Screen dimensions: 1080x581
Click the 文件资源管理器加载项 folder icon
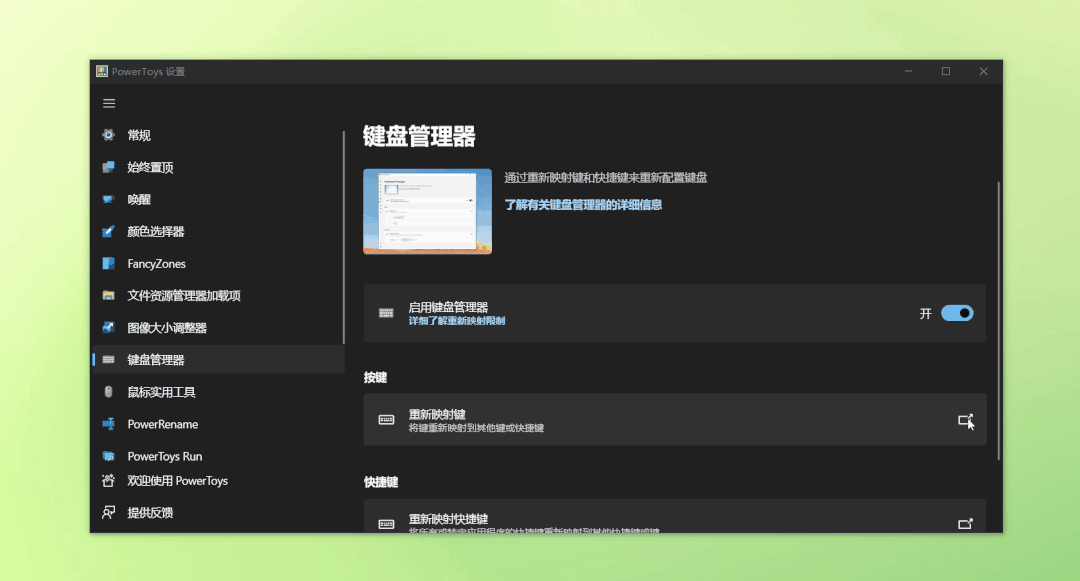click(x=108, y=295)
